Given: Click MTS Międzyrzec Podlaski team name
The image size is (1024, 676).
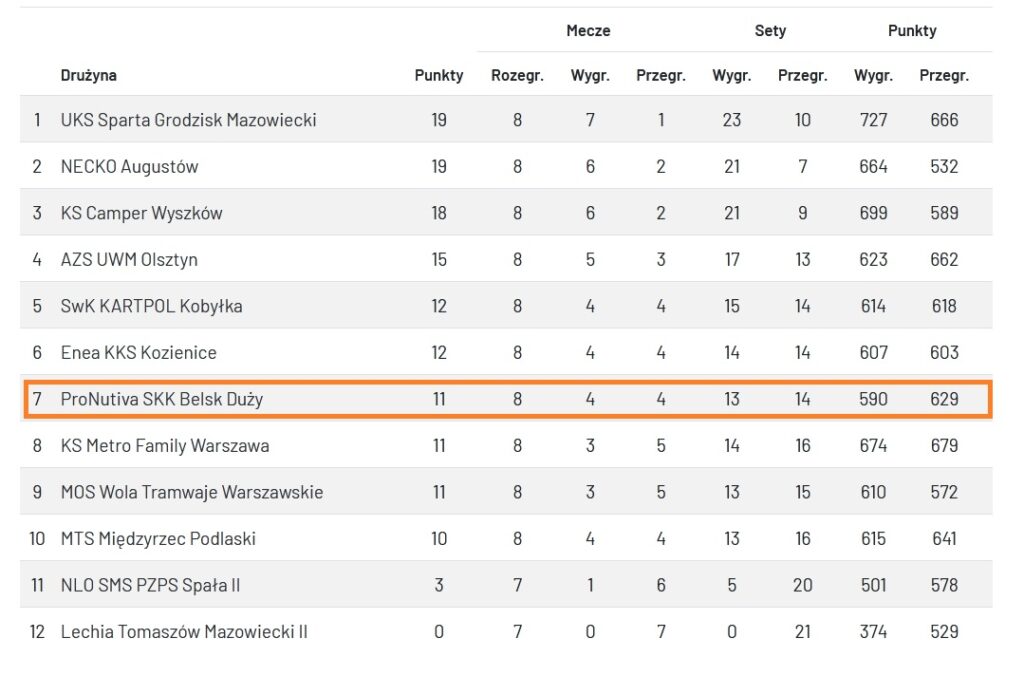Looking at the screenshot, I should coord(158,539).
